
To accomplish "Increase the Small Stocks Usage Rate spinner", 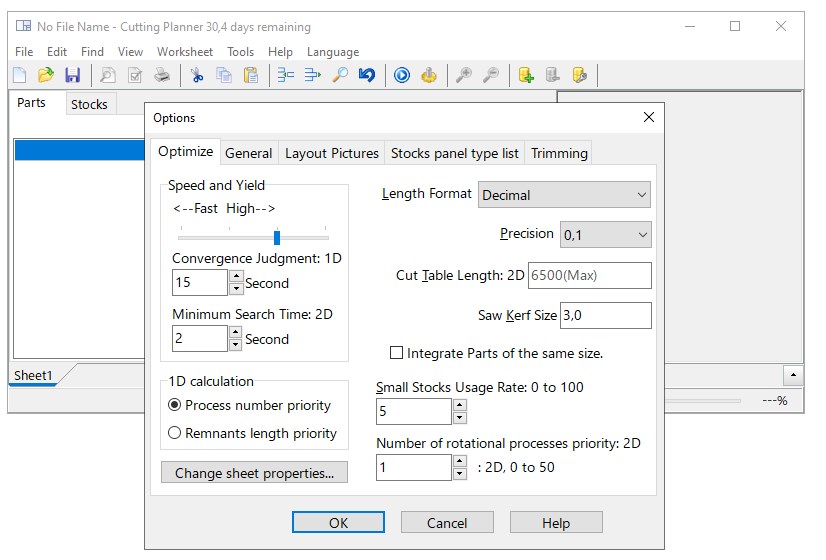I will coord(460,405).
